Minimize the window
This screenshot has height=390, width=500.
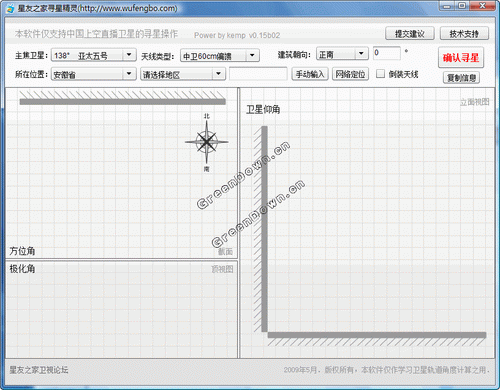click(x=447, y=6)
